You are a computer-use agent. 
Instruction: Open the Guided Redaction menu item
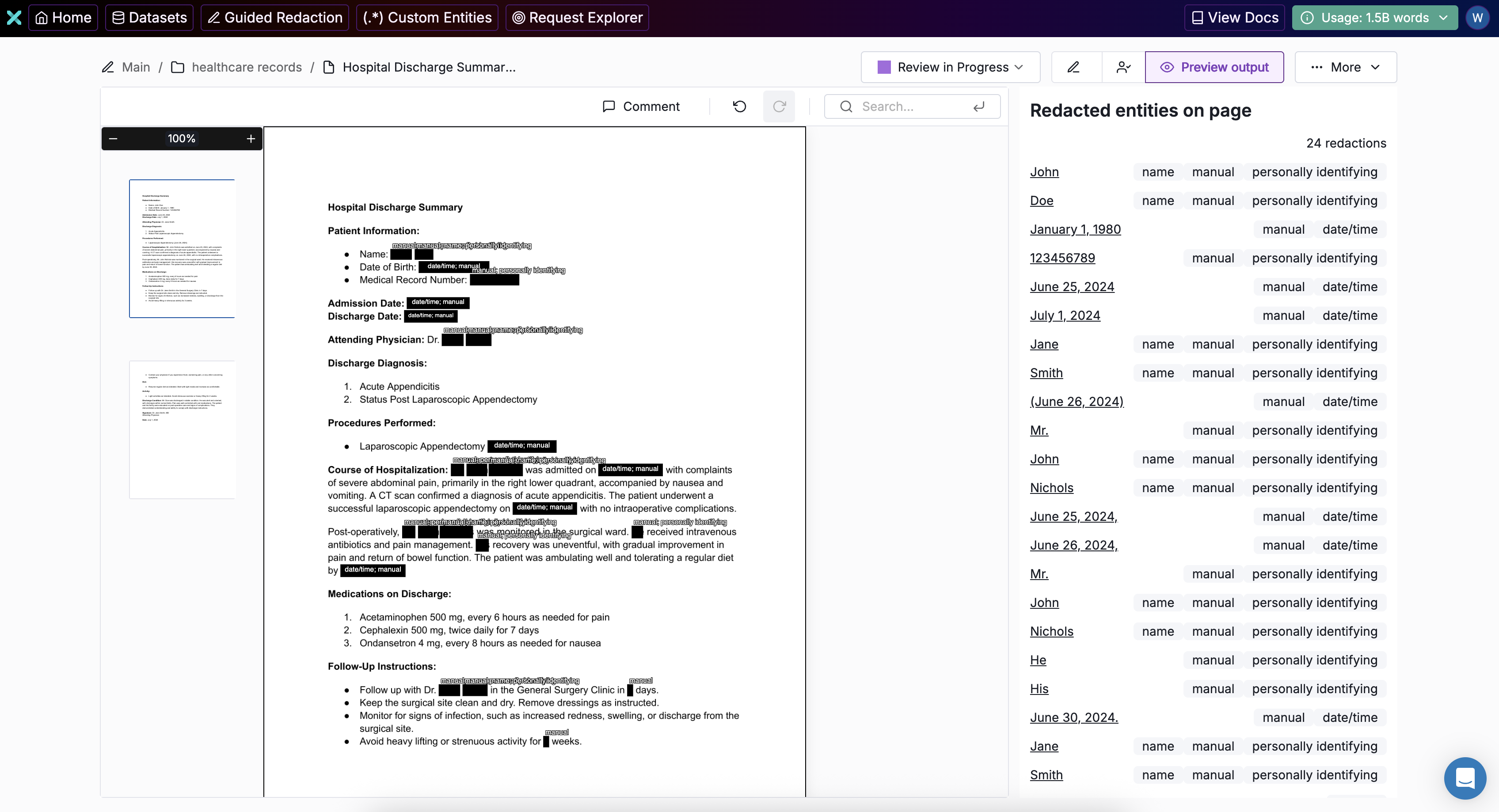[275, 17]
